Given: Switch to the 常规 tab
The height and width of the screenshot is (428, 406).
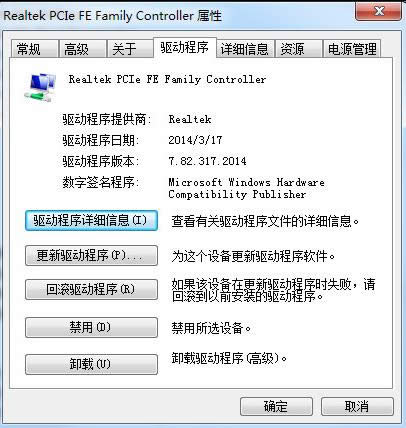Looking at the screenshot, I should 34,49.
